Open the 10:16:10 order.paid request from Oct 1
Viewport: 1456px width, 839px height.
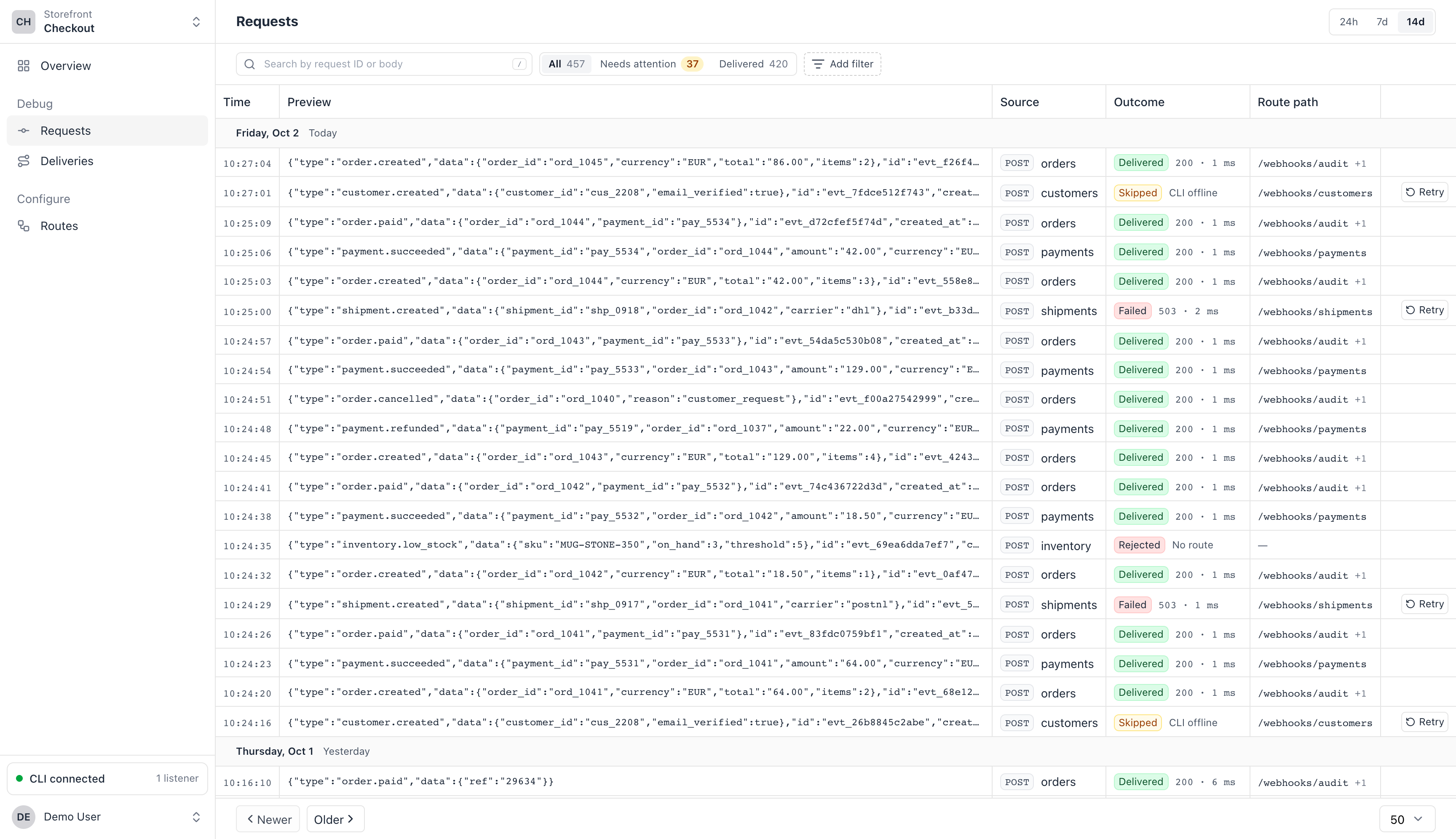coord(835,782)
